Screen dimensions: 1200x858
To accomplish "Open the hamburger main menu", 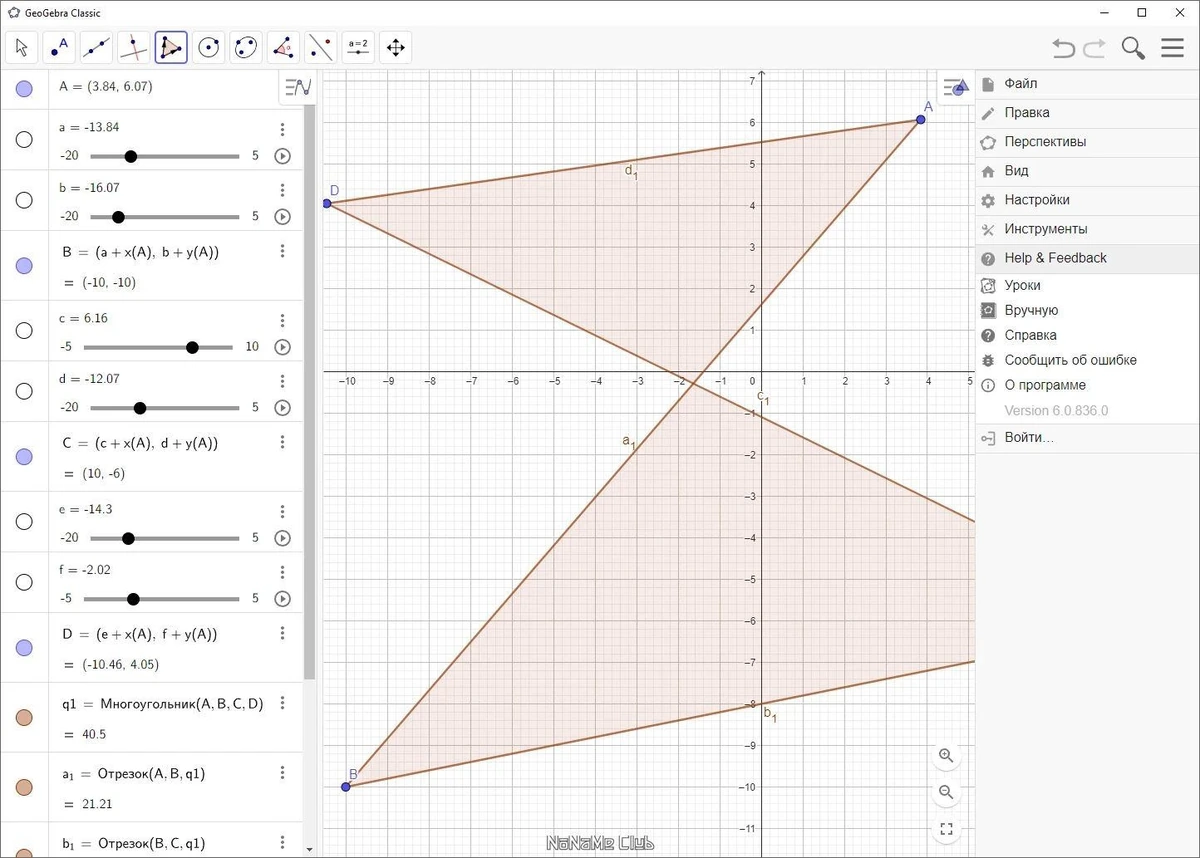I will point(1172,48).
